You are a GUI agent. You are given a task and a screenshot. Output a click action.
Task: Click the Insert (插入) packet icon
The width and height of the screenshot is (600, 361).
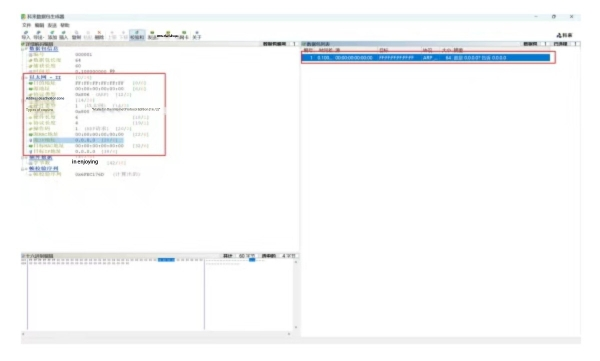[x=64, y=35]
